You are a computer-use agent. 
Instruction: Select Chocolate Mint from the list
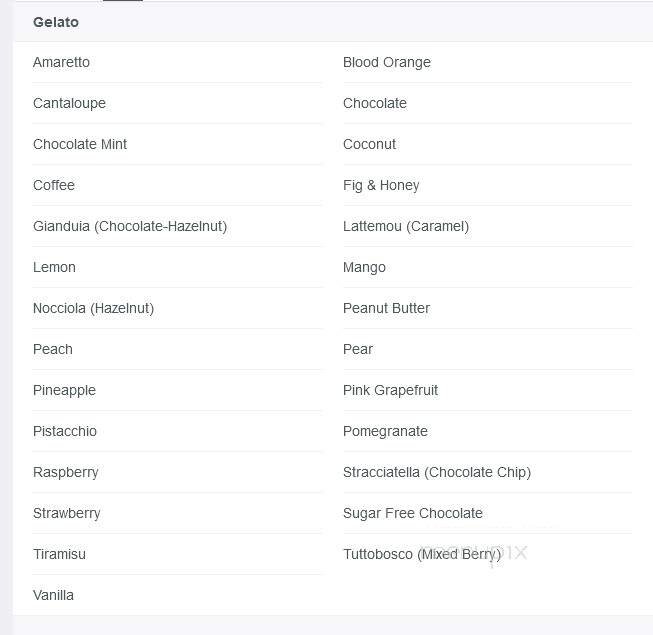tap(80, 144)
